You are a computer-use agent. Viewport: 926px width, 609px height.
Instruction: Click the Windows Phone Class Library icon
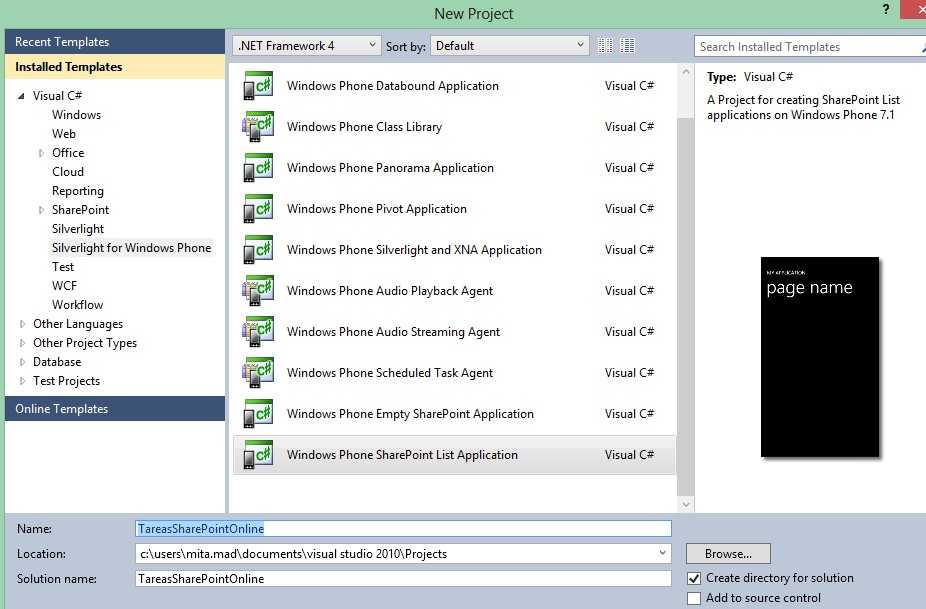coord(258,126)
